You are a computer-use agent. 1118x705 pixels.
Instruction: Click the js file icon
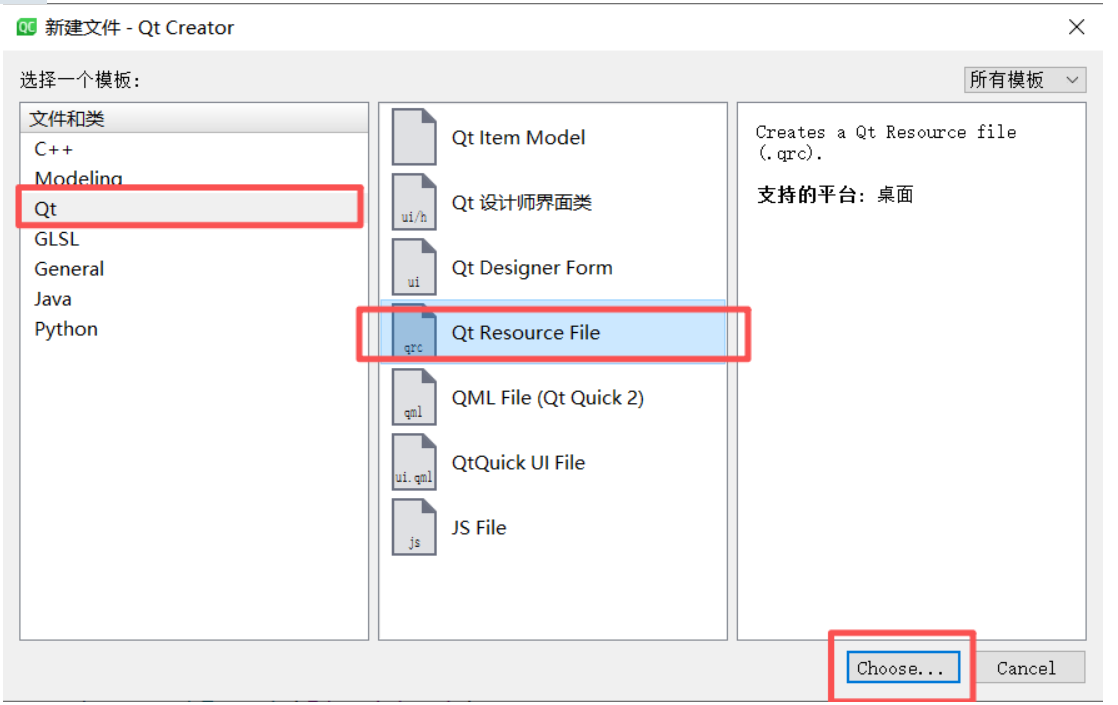[x=414, y=528]
